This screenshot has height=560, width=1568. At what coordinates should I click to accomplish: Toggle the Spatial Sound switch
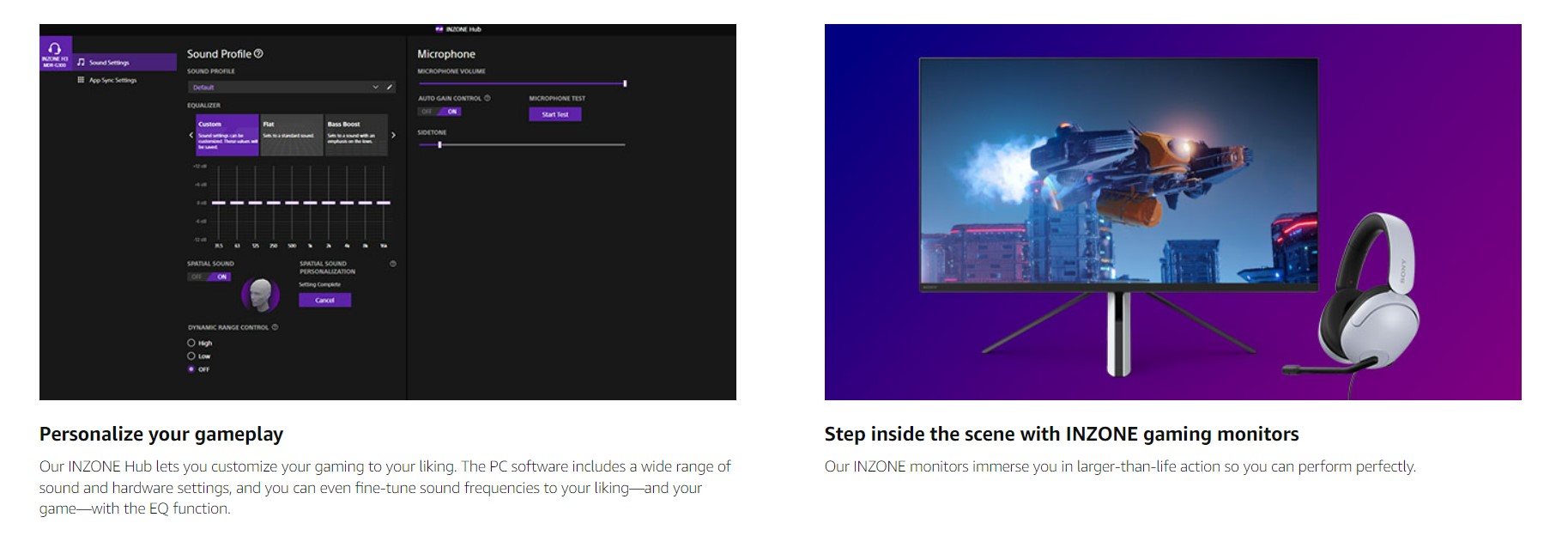coord(209,277)
